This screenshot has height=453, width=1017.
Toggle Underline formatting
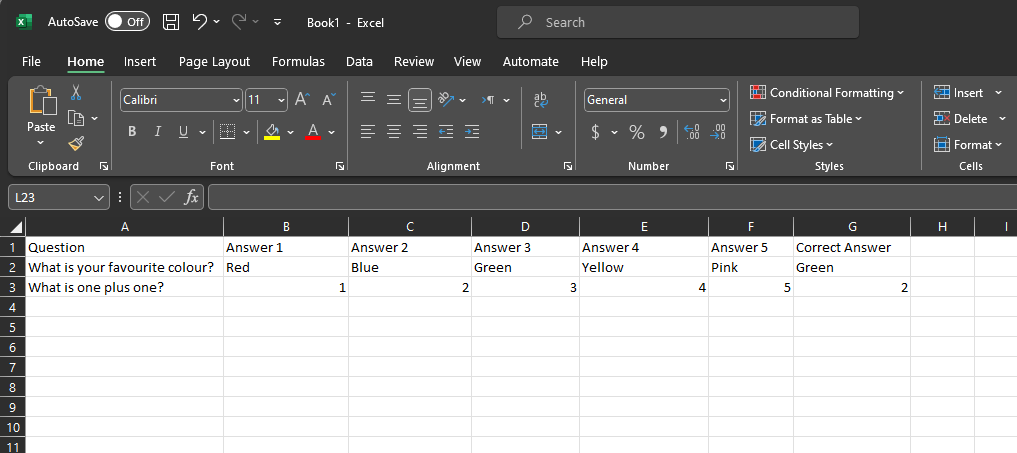(183, 132)
